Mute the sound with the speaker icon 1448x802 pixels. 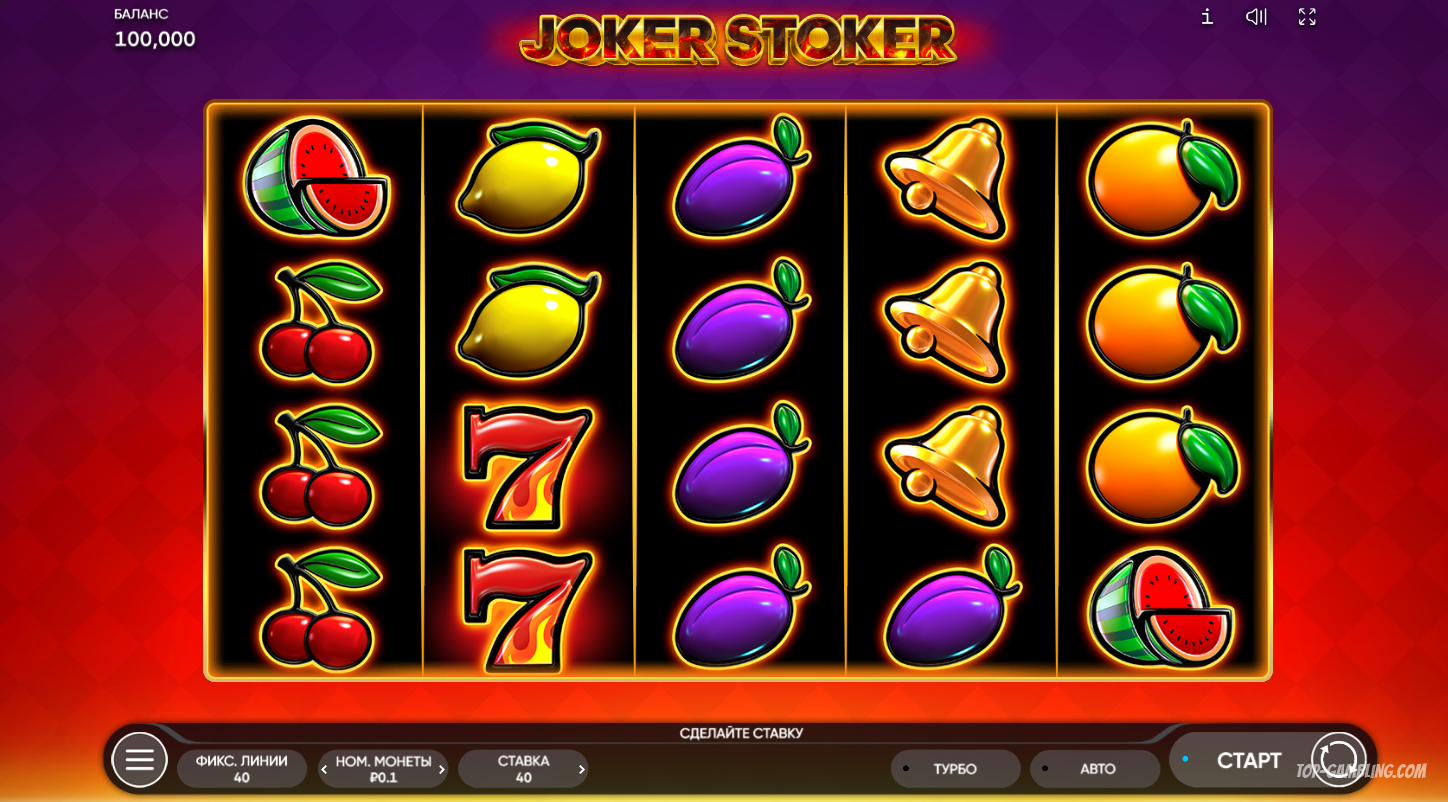click(x=1256, y=17)
